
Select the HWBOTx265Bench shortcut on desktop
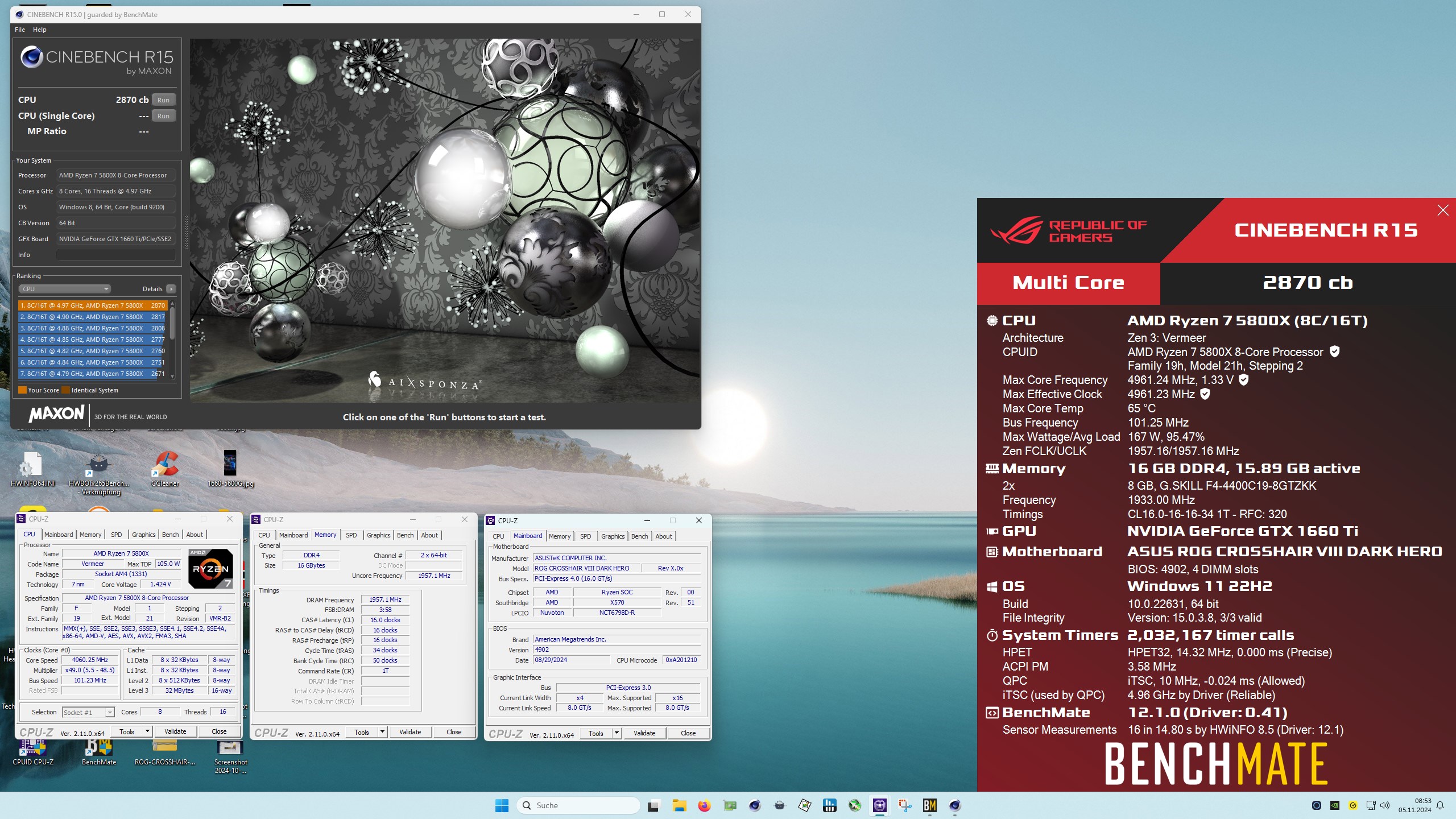click(99, 473)
